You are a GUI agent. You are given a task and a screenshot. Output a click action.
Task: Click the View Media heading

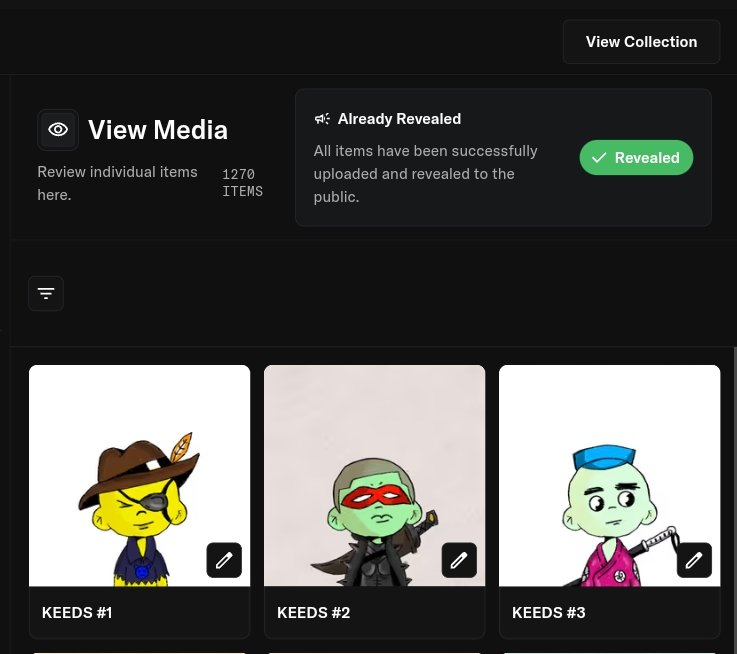pos(158,130)
